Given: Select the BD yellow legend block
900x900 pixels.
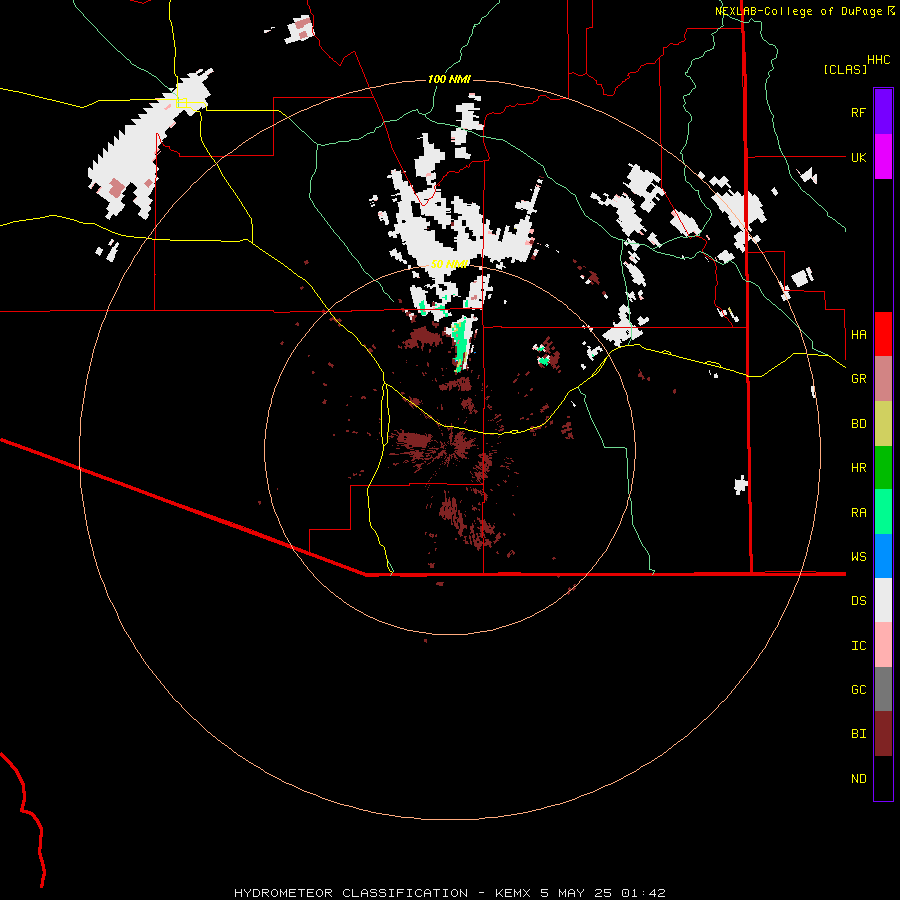Looking at the screenshot, I should 883,423.
